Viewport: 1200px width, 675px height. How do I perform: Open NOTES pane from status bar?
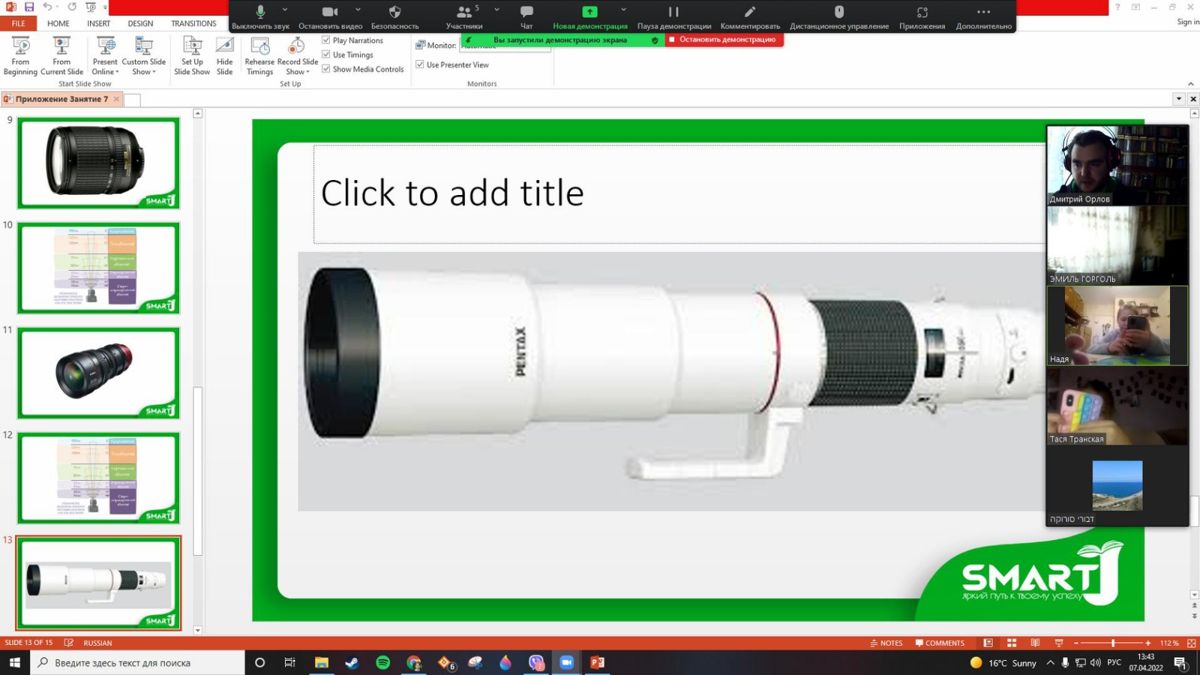tap(885, 643)
